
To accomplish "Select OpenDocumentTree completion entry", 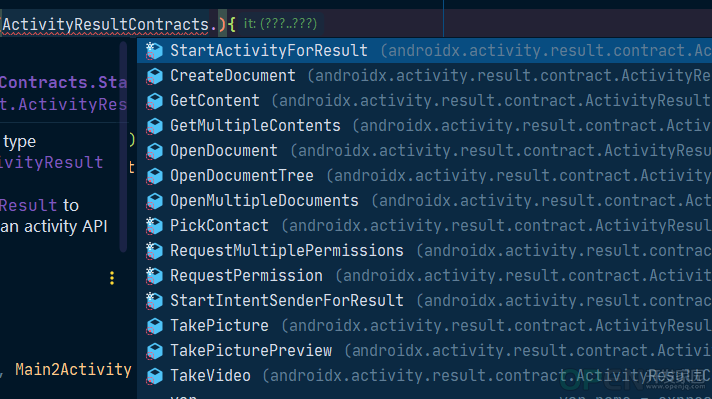I will (425, 175).
